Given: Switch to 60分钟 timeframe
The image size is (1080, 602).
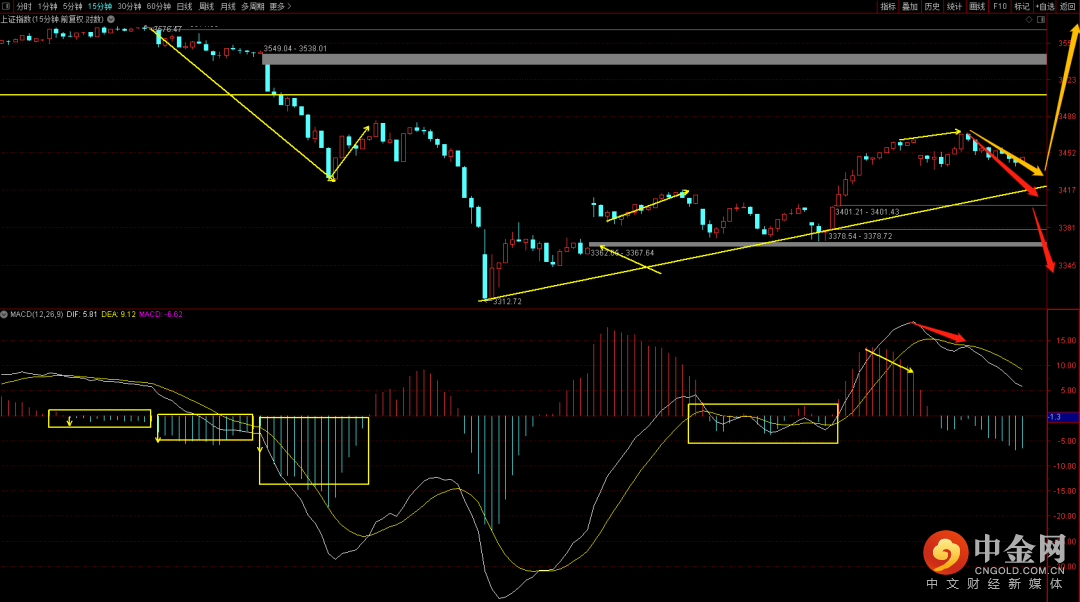Looking at the screenshot, I should tap(158, 6).
